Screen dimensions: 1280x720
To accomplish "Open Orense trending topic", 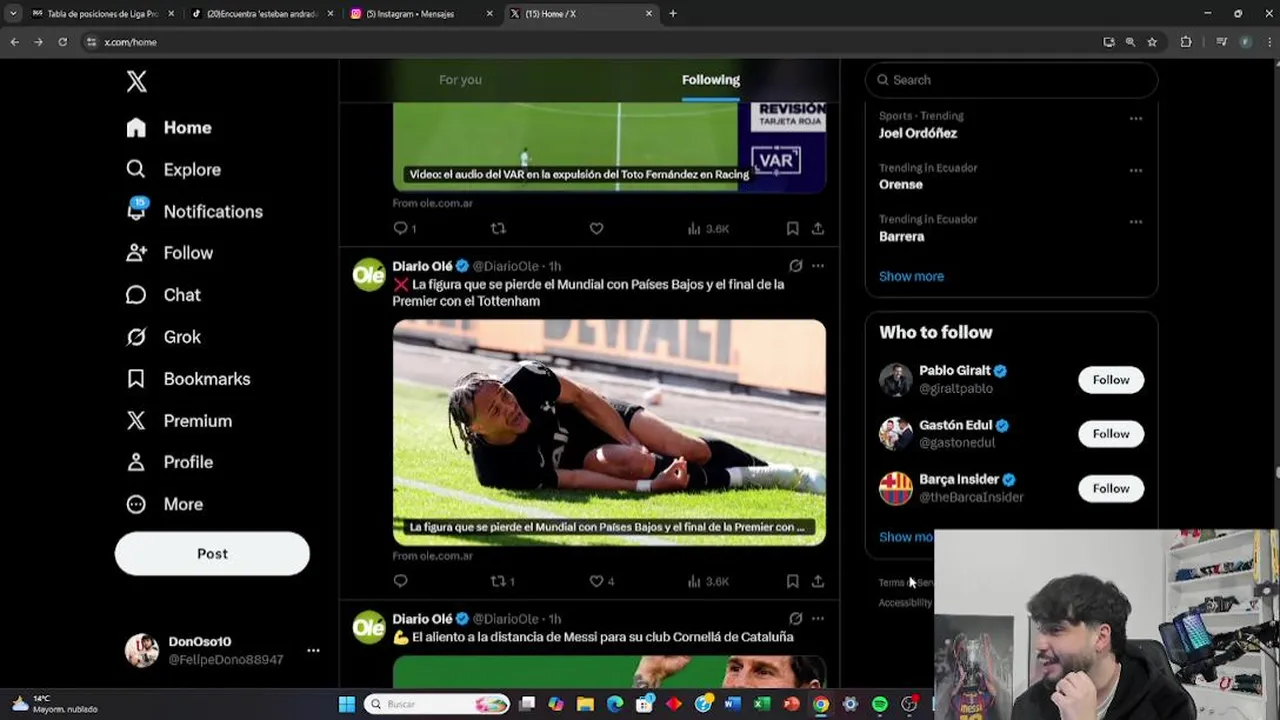I will point(901,185).
